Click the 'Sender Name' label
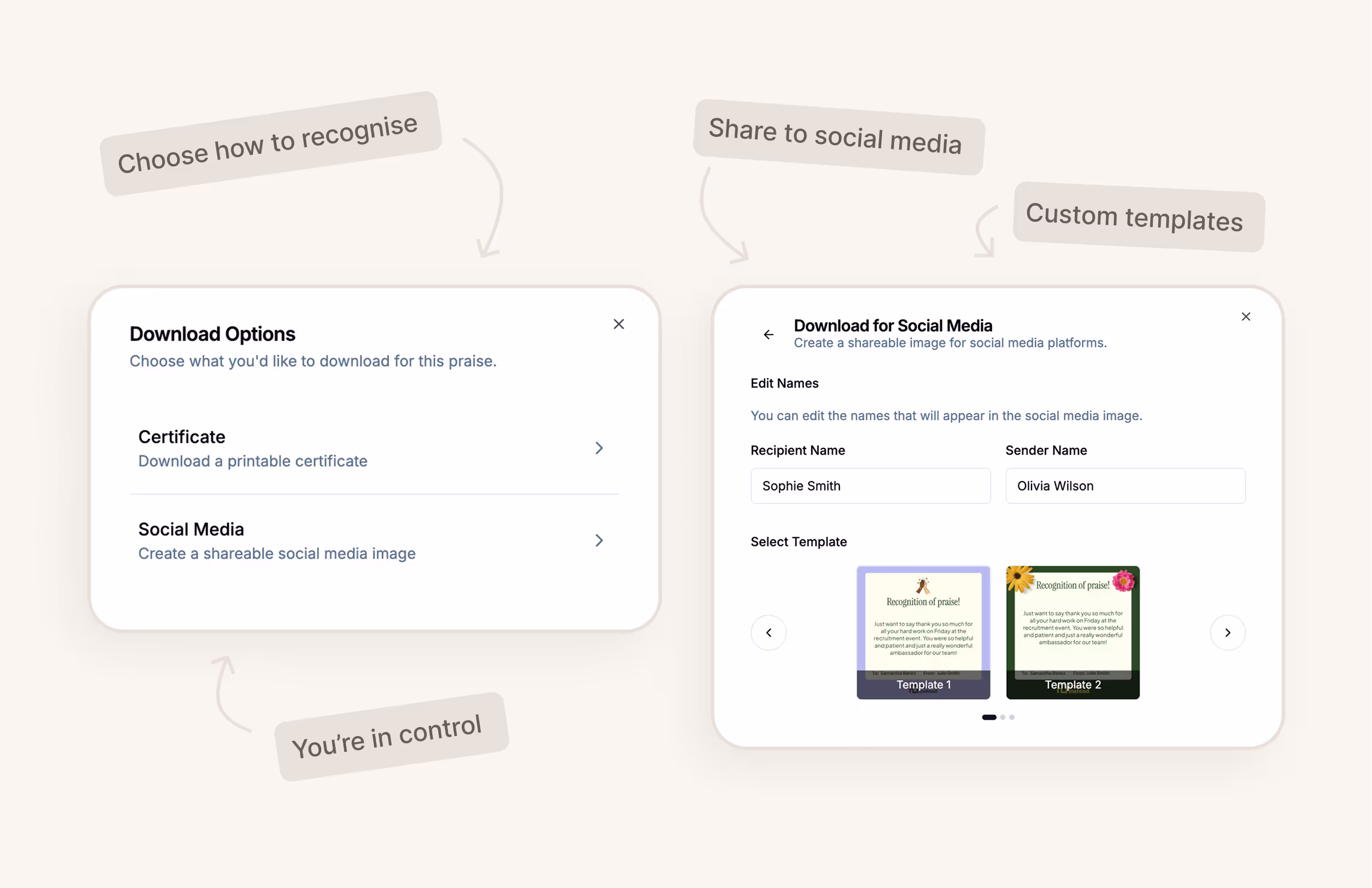This screenshot has width=1372, height=888. tap(1046, 450)
